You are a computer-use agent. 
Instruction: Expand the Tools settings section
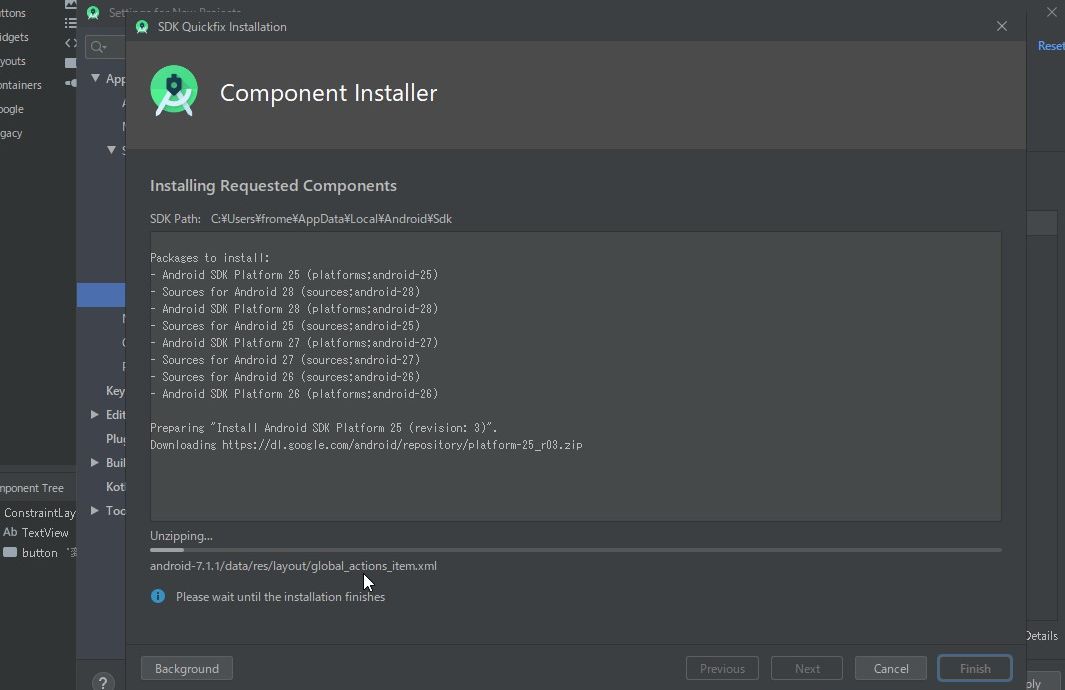click(93, 510)
